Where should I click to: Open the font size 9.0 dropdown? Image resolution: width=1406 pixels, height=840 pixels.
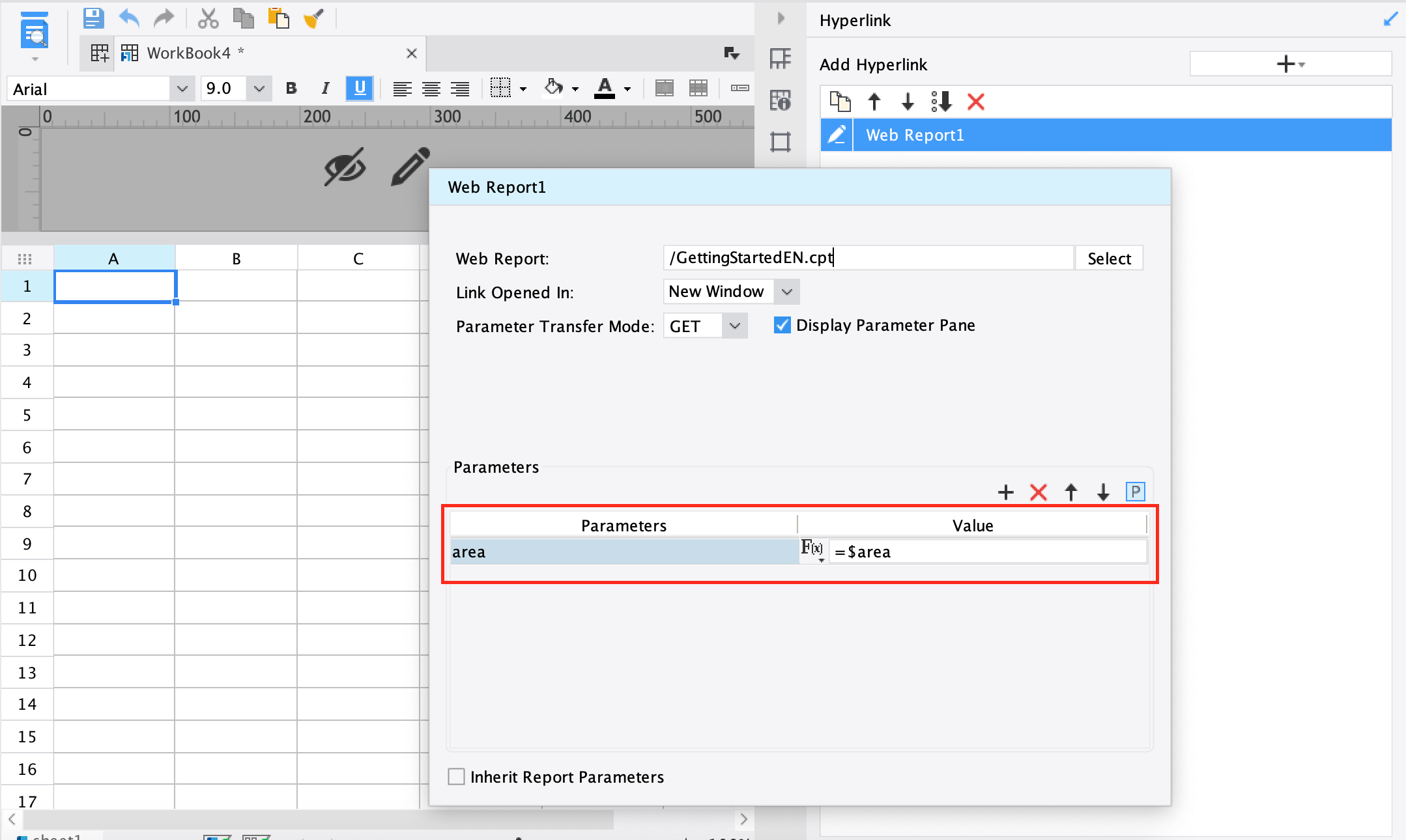(x=259, y=89)
